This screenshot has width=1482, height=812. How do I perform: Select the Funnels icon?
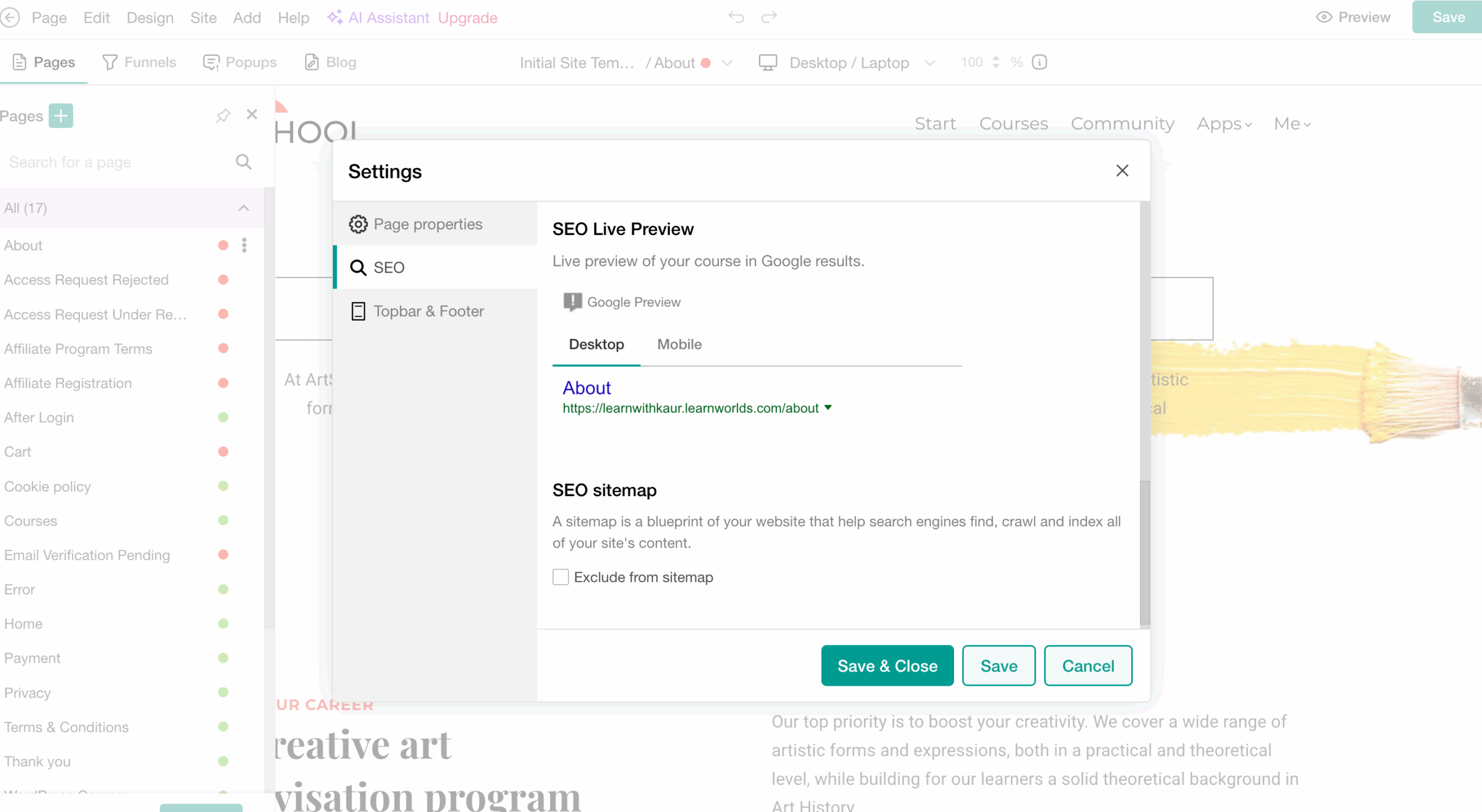(110, 62)
